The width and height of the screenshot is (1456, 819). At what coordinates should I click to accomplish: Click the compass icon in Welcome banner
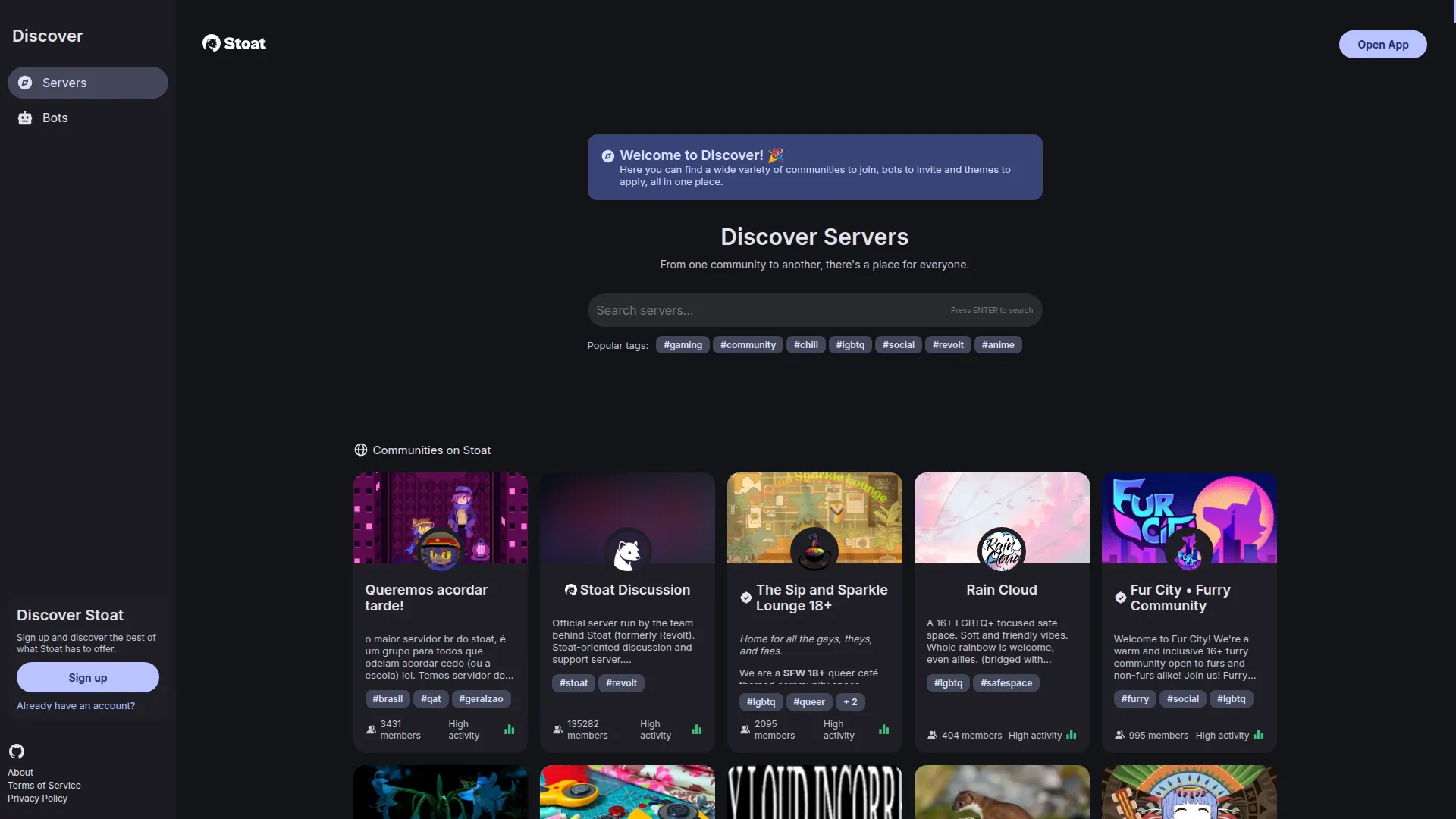607,156
